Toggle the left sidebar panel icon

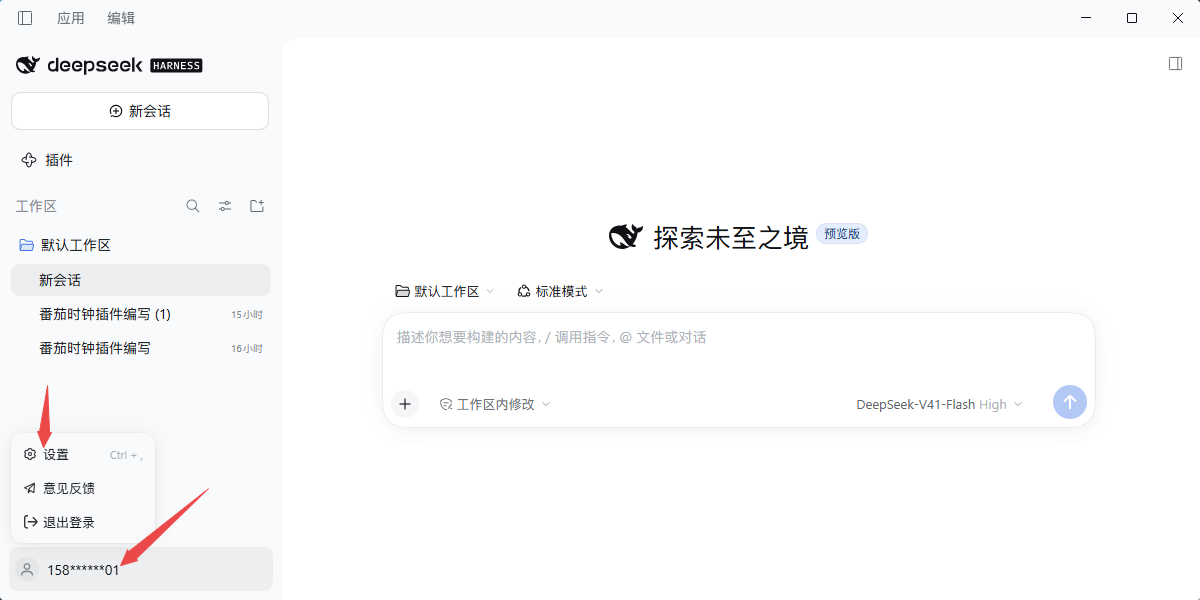(25, 18)
